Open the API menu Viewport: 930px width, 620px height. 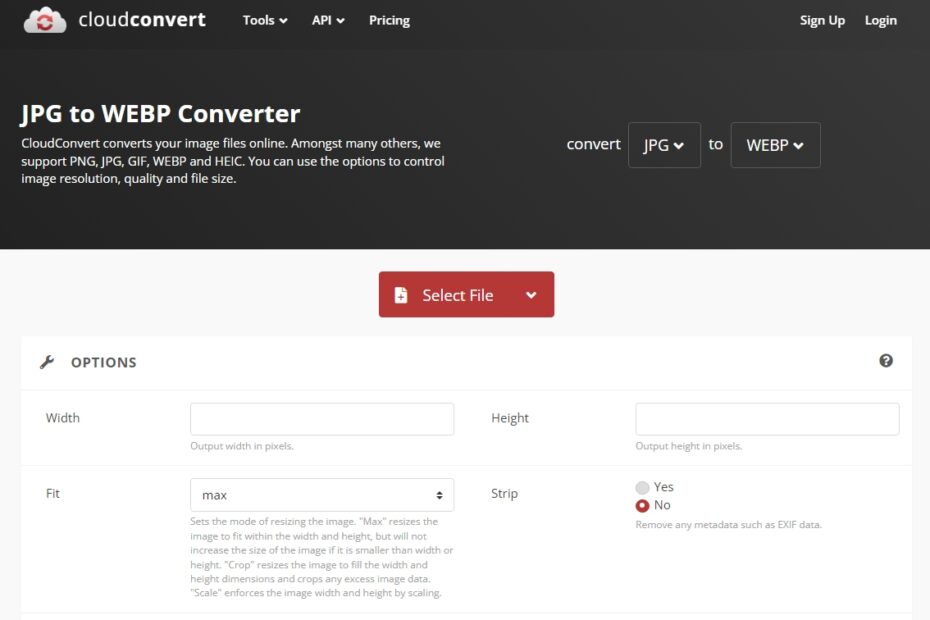tap(328, 20)
